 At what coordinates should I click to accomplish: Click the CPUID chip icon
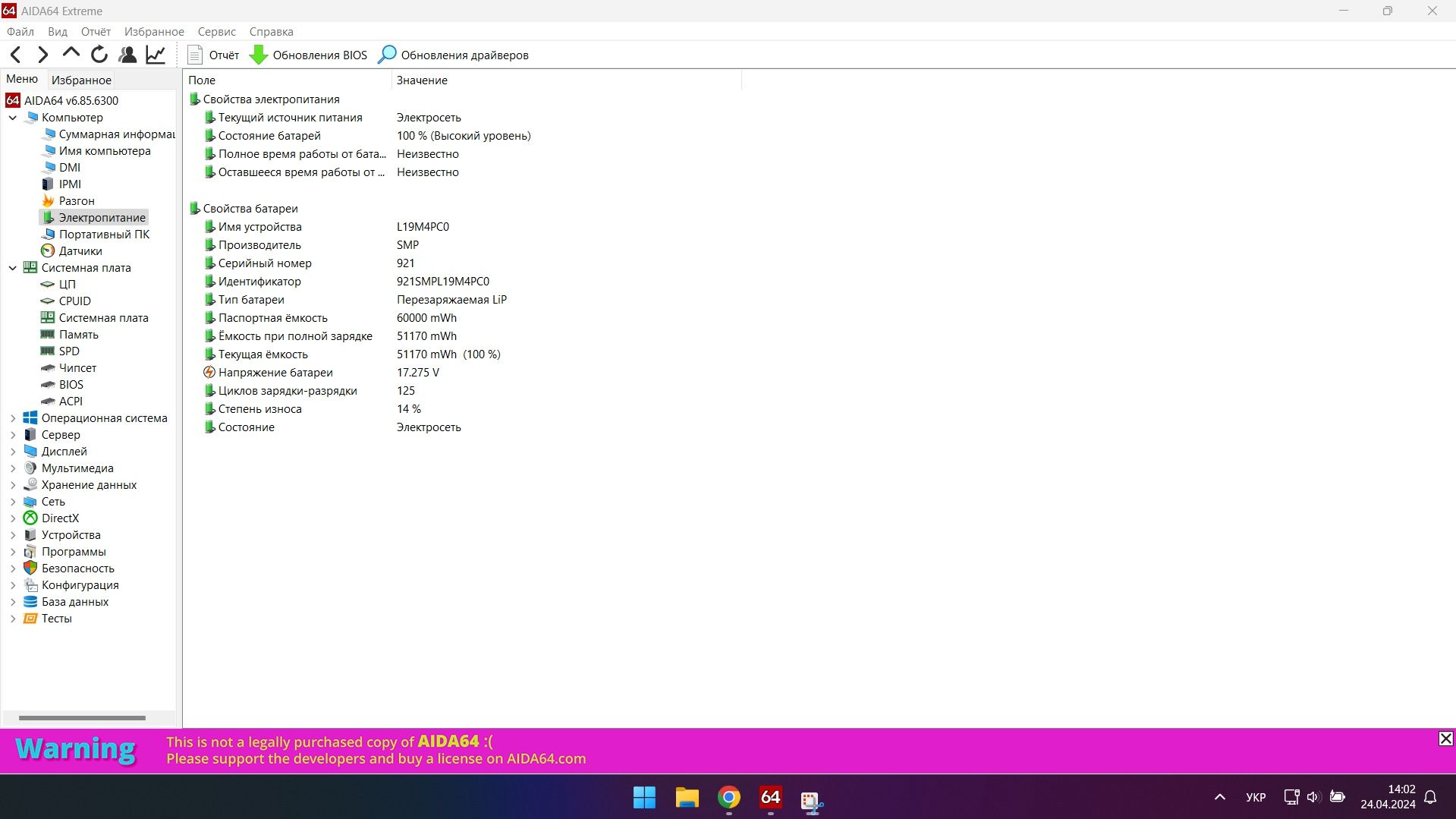(48, 301)
